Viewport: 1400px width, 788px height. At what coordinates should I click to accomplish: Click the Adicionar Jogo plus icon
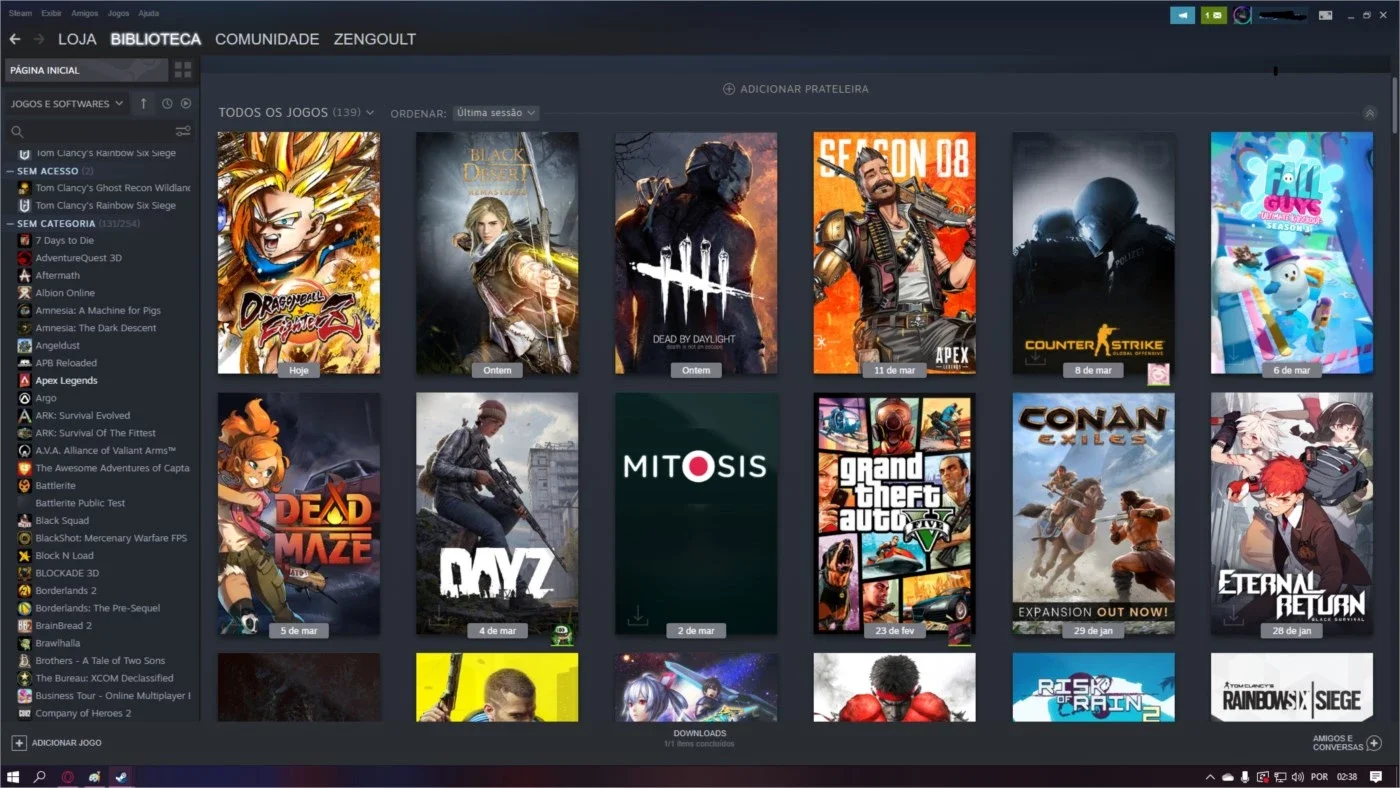point(18,743)
